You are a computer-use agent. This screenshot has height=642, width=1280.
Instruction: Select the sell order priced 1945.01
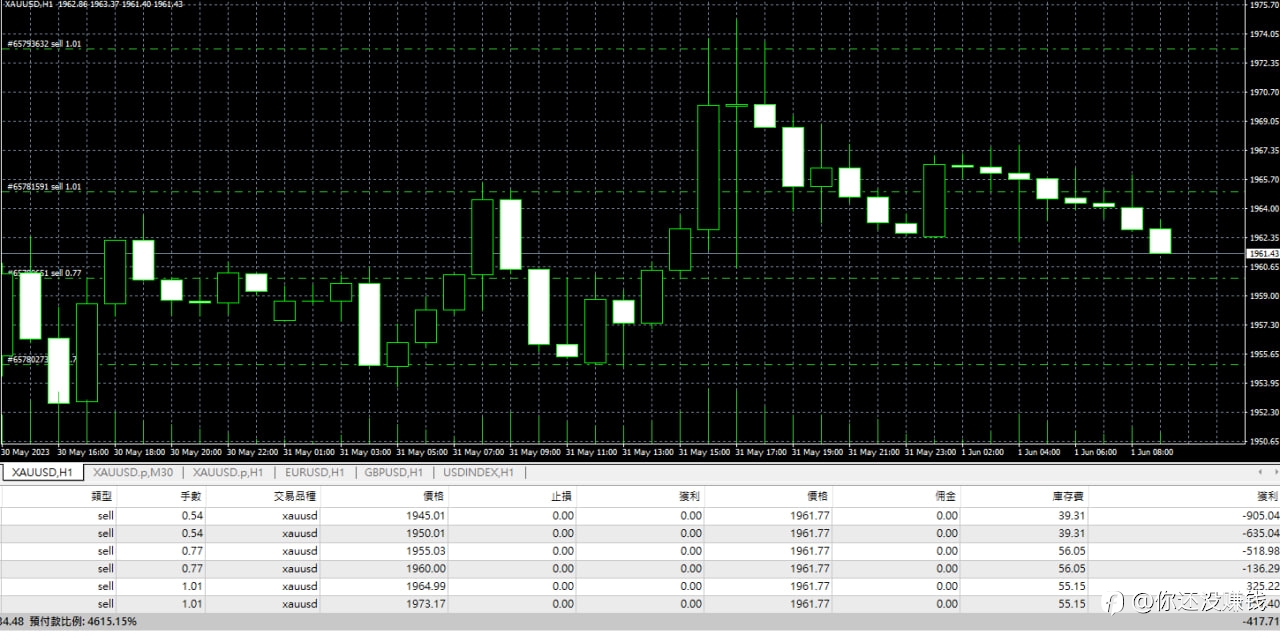pos(640,516)
